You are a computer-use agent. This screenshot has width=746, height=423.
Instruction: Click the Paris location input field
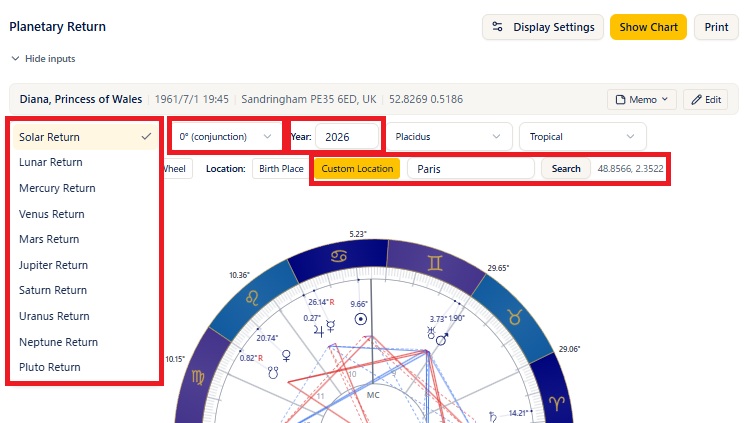[471, 169]
